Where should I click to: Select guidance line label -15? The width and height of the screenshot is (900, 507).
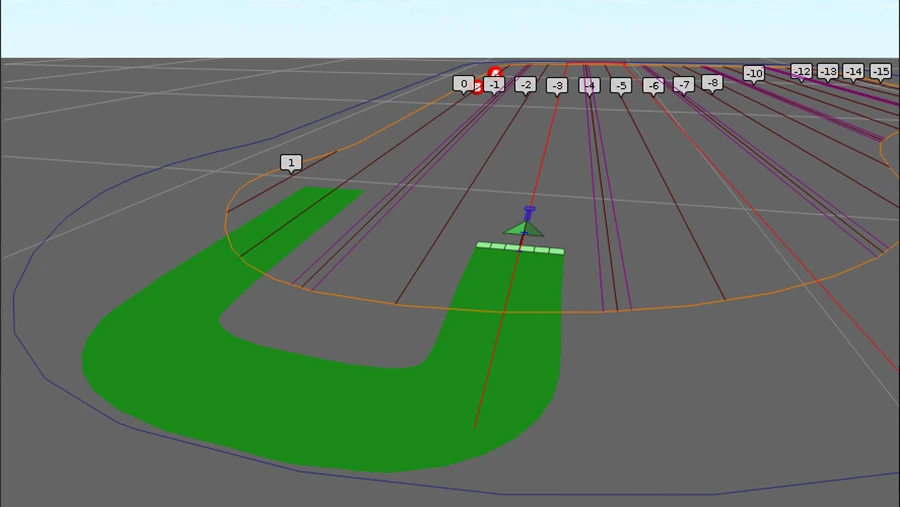click(x=880, y=71)
